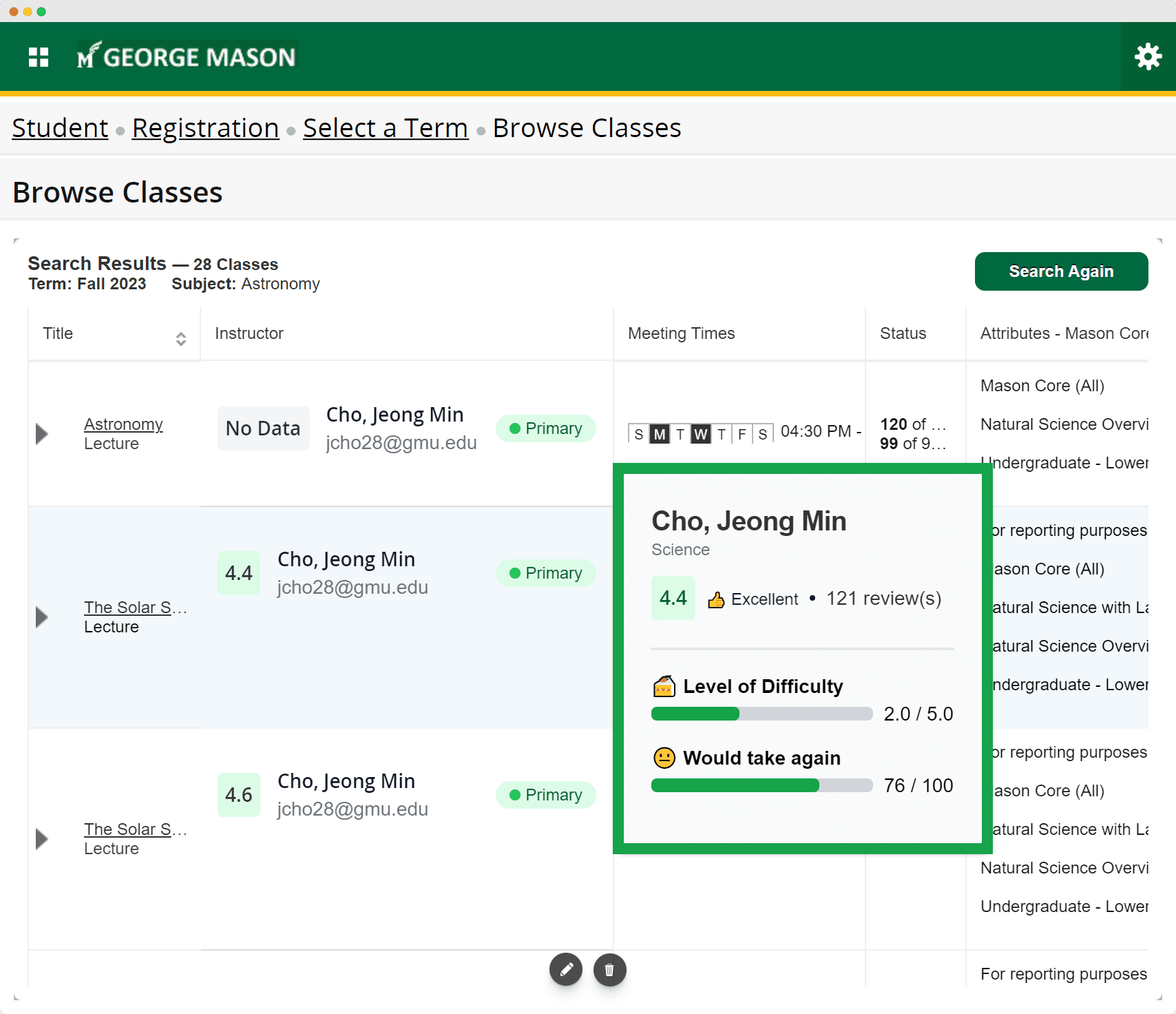Click the 2.0 / 5.0 difficulty value

[x=918, y=714]
